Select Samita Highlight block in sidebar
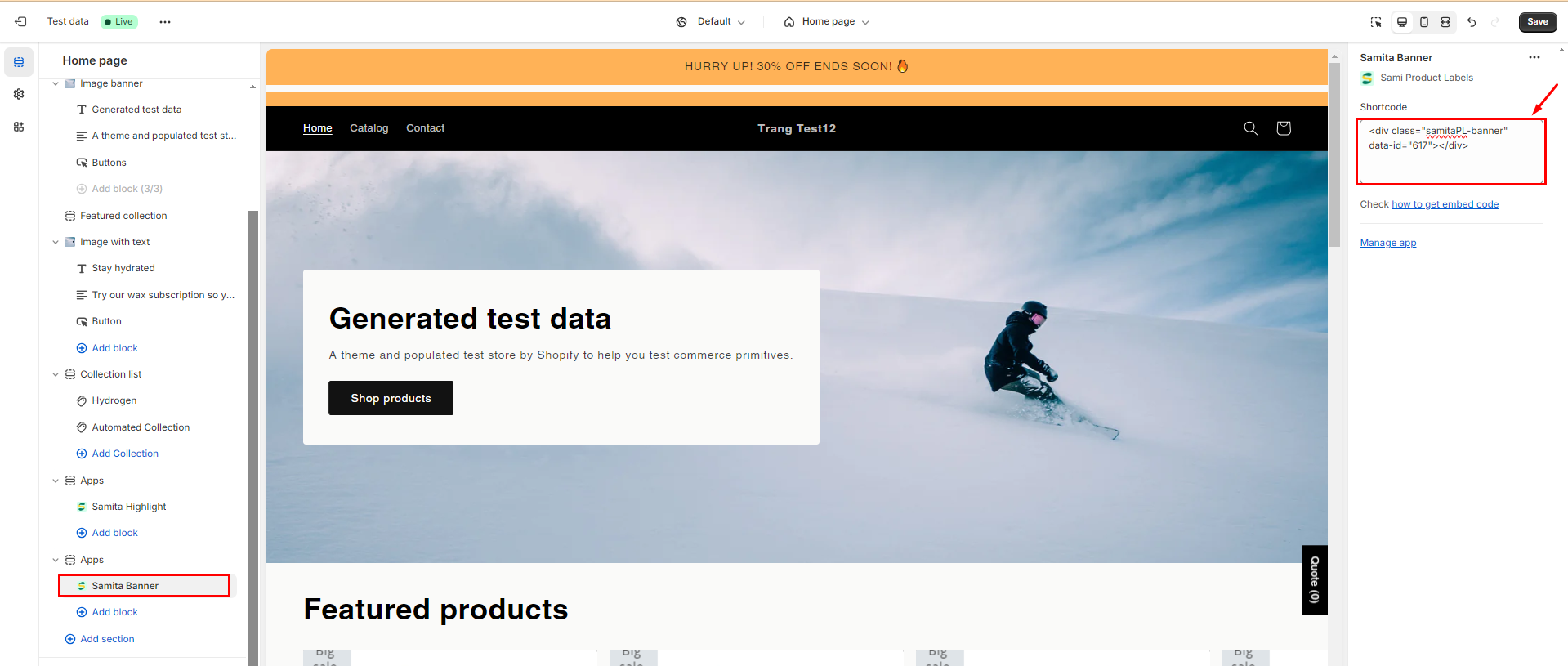Image resolution: width=1568 pixels, height=666 pixels. 128,507
